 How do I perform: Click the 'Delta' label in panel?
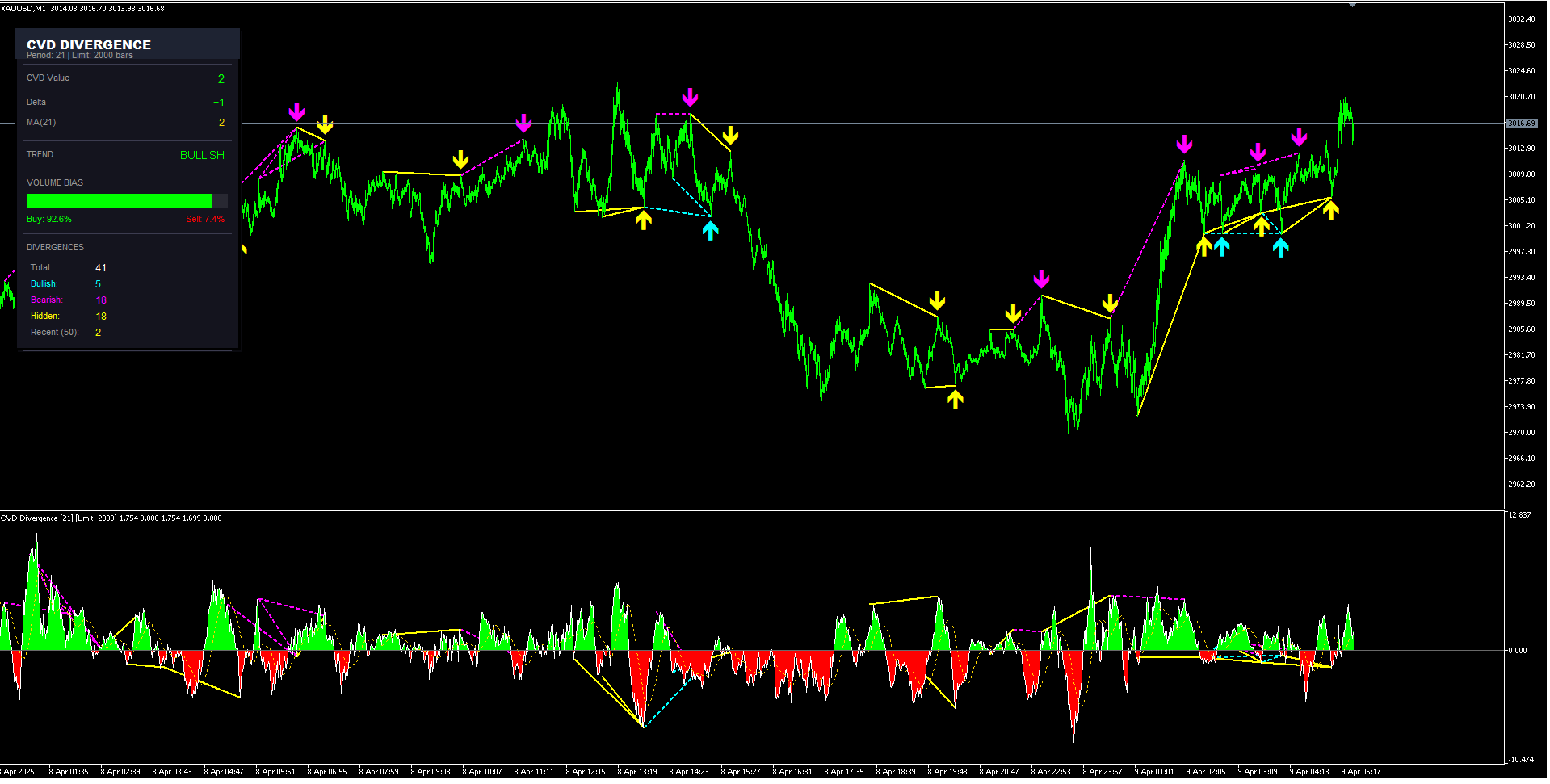36,103
